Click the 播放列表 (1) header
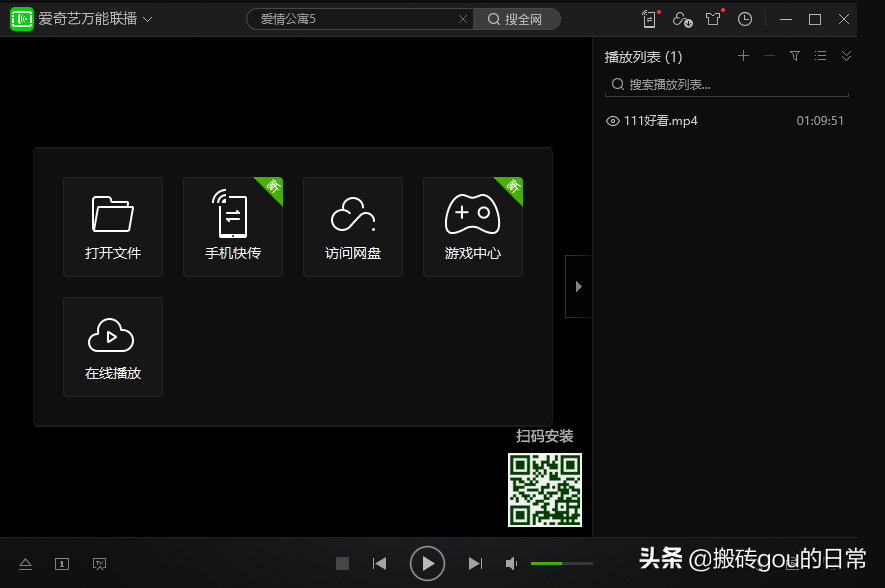 (643, 57)
